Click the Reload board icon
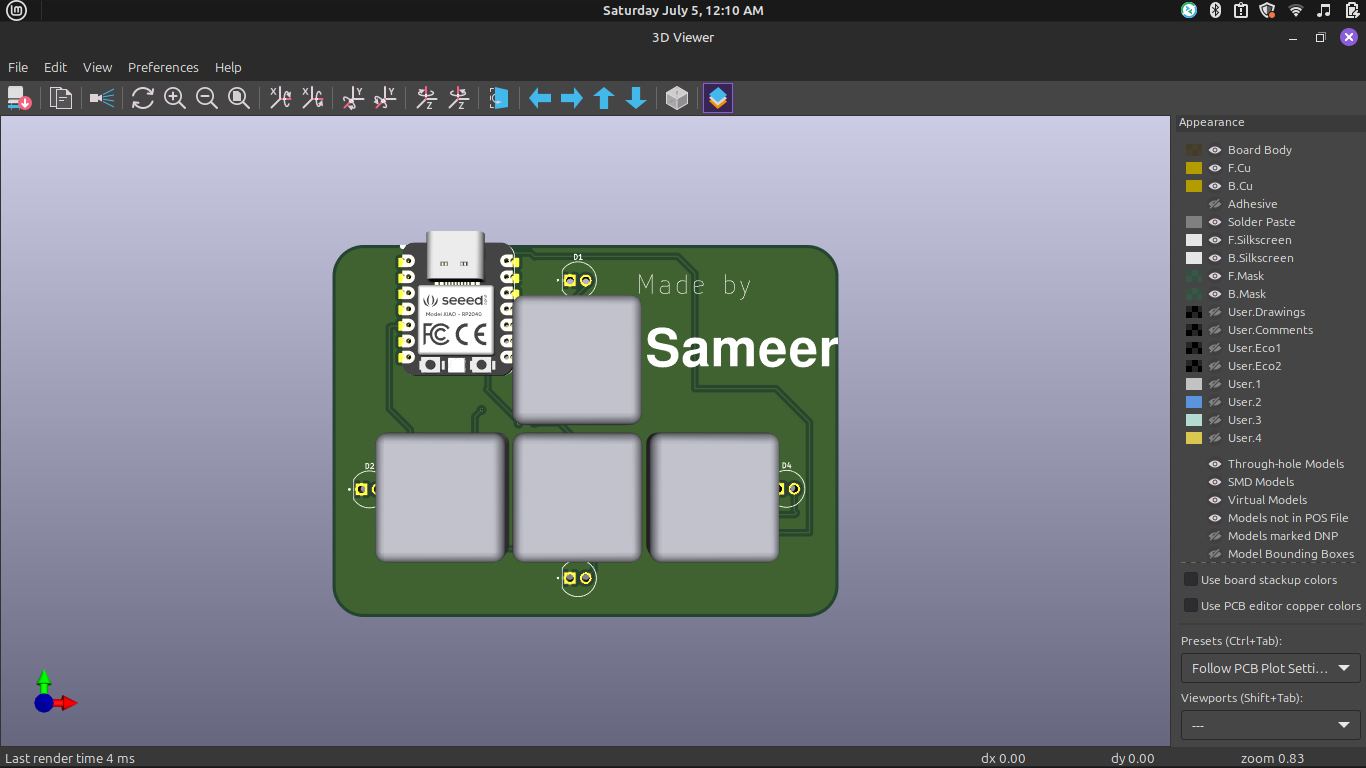Viewport: 1366px width, 768px height. pos(19,98)
